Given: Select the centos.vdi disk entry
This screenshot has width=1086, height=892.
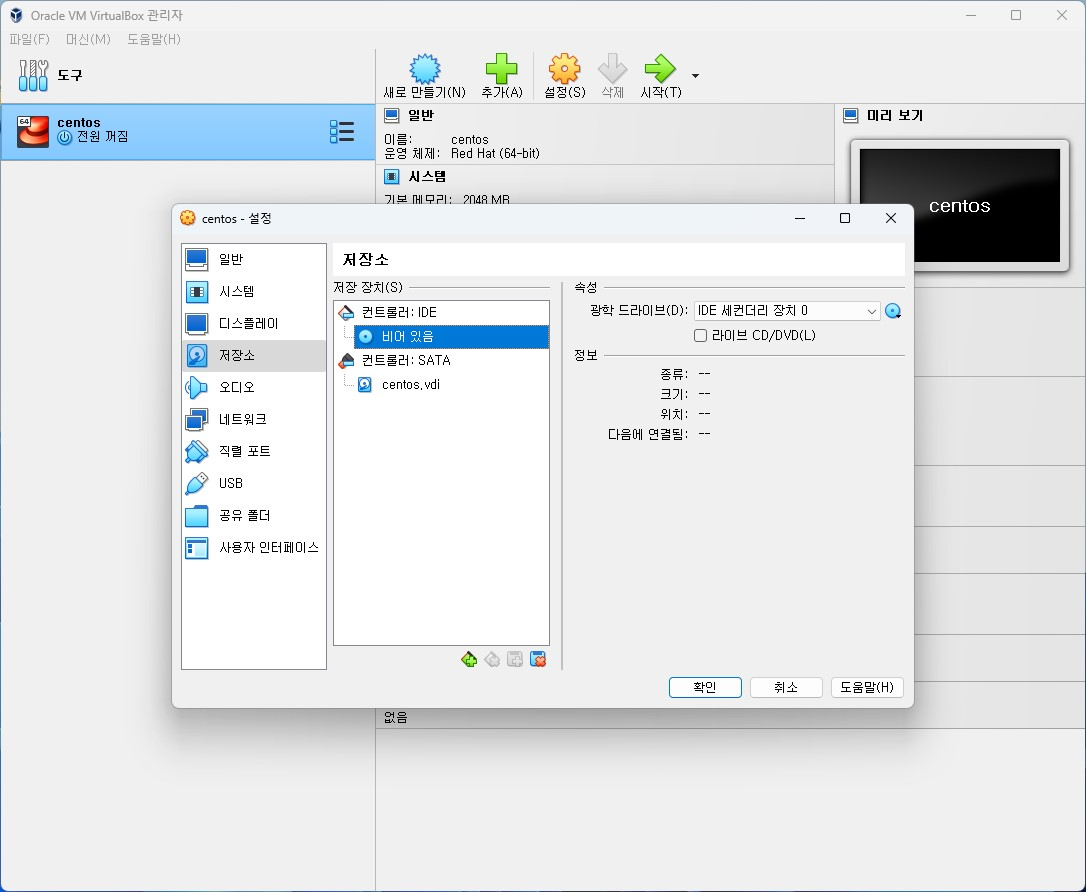Looking at the screenshot, I should click(451, 384).
